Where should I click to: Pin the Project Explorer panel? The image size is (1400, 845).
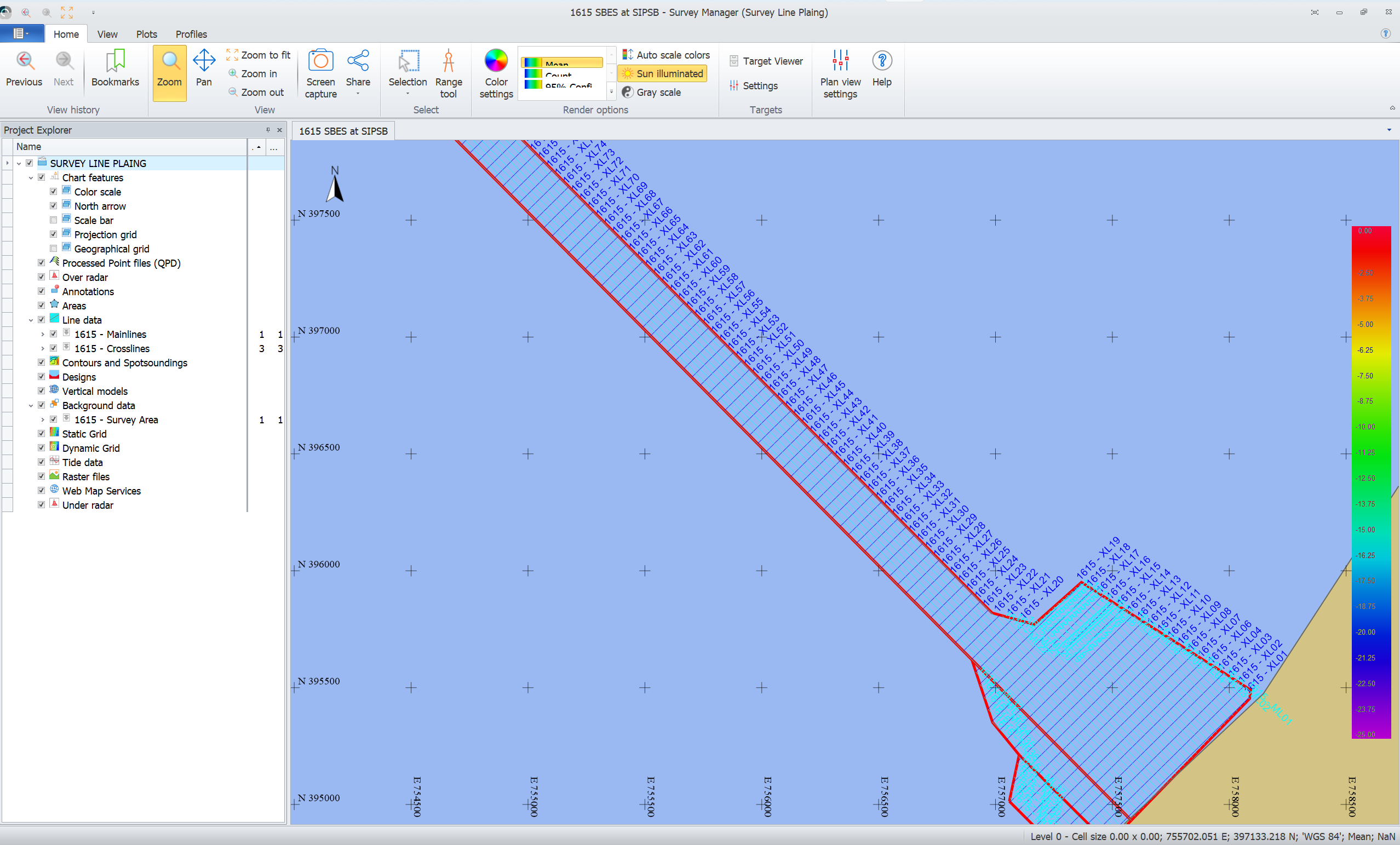point(268,130)
